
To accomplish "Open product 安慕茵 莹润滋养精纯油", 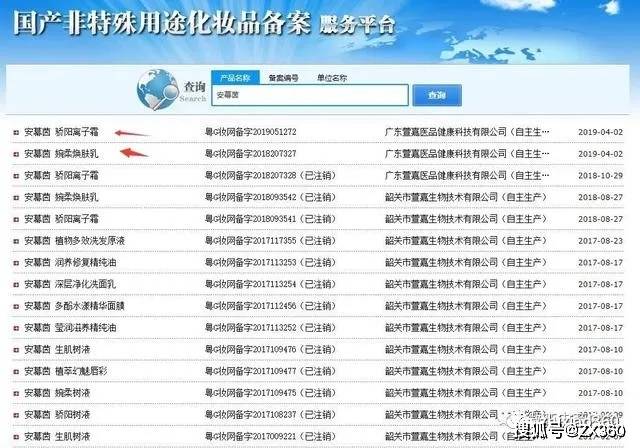I will (70, 328).
